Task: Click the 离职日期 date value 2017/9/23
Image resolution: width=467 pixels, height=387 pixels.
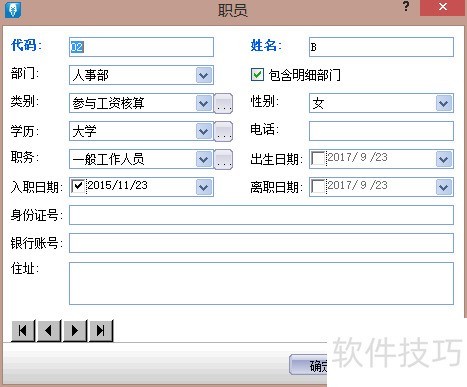Action: (x=357, y=185)
